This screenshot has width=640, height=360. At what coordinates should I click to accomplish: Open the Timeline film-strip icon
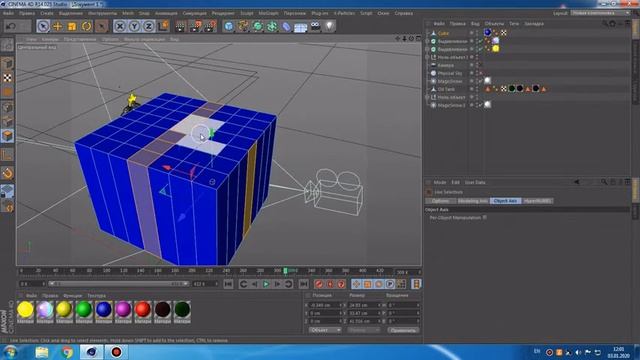click(416, 284)
